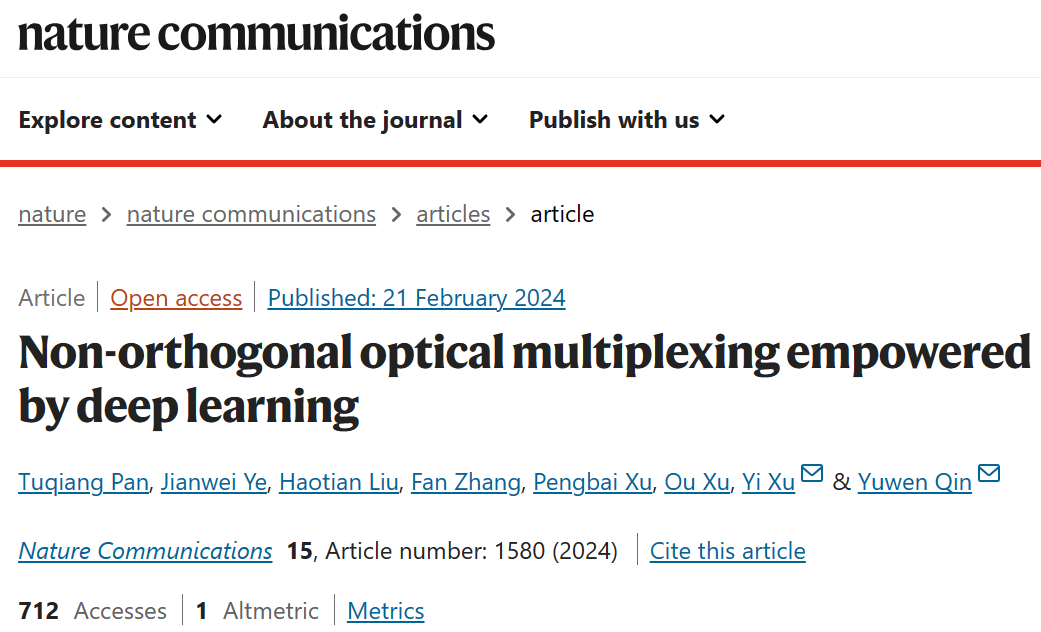Open author Tuqiang Pan's details
The width and height of the screenshot is (1041, 632).
[x=83, y=482]
